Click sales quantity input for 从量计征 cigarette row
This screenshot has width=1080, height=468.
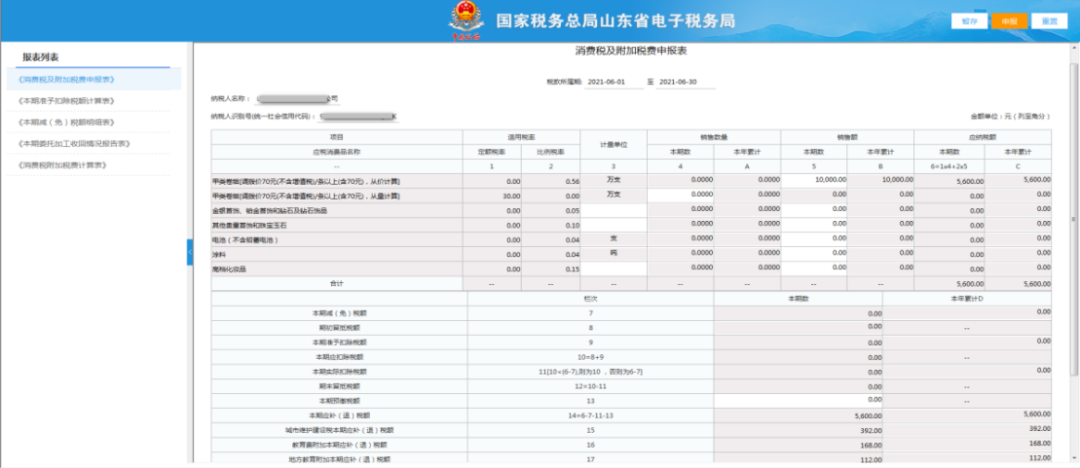tap(681, 195)
